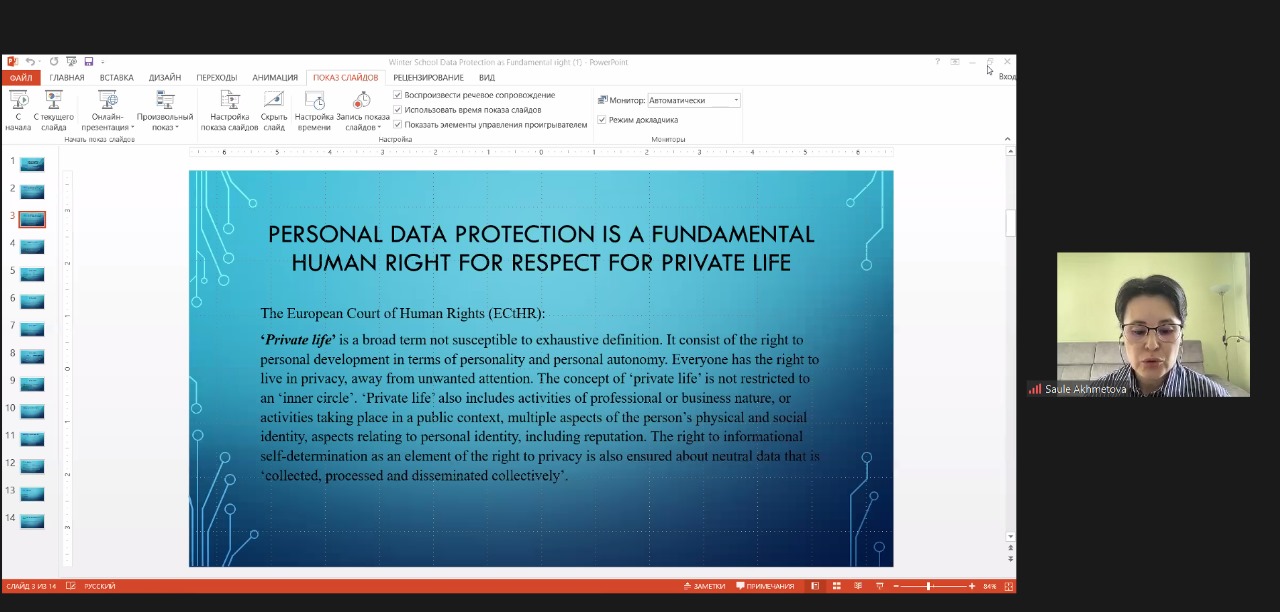Switch to the АНИМАЦИЯ tab

pos(275,77)
